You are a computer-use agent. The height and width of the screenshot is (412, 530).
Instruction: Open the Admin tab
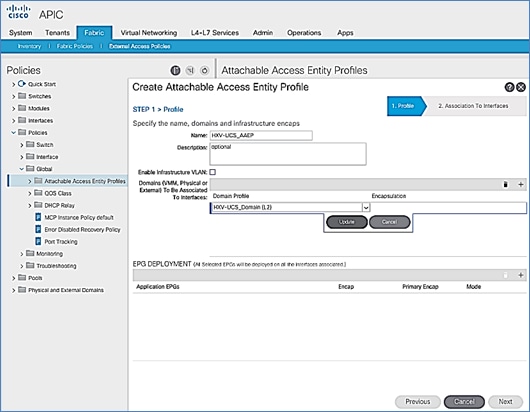tap(263, 33)
